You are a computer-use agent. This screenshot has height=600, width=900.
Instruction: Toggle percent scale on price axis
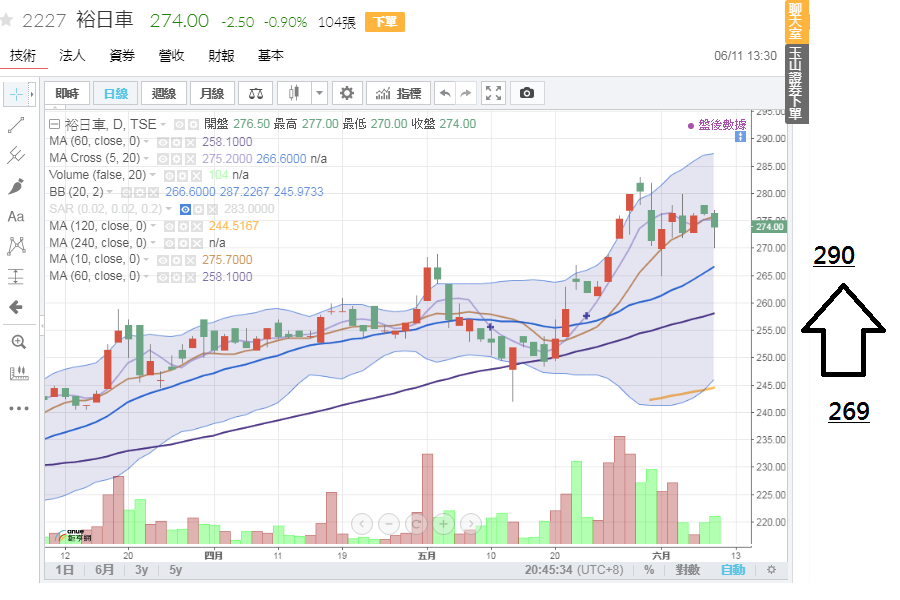649,570
